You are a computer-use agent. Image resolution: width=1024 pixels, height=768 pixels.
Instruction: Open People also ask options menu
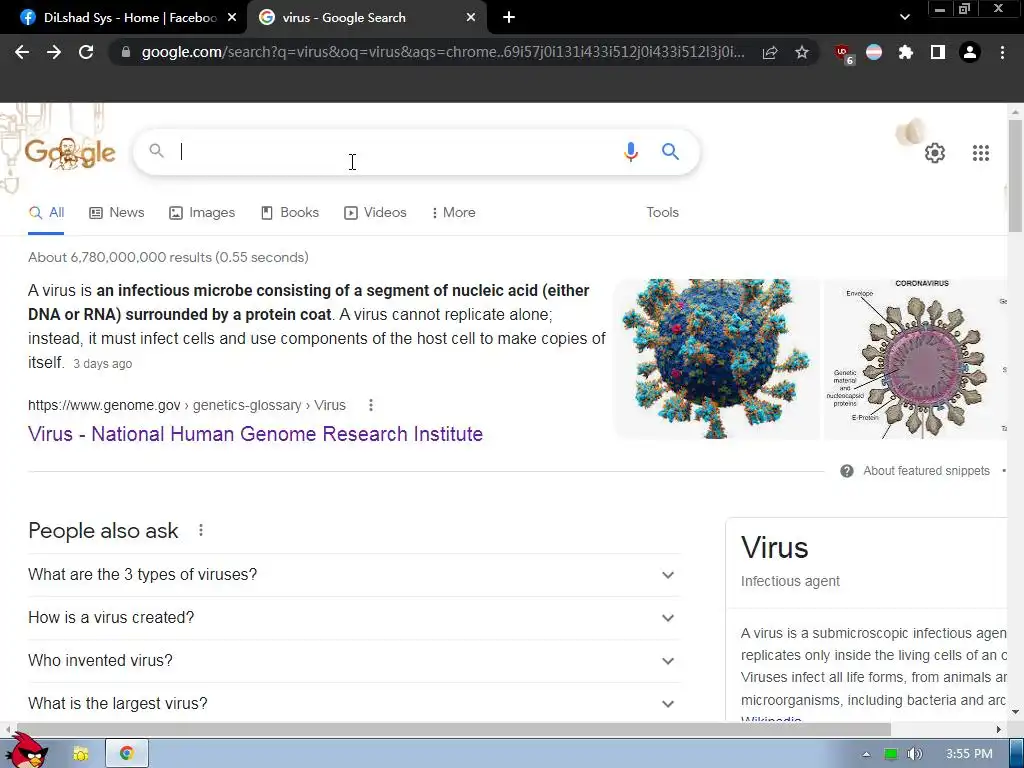coord(201,530)
